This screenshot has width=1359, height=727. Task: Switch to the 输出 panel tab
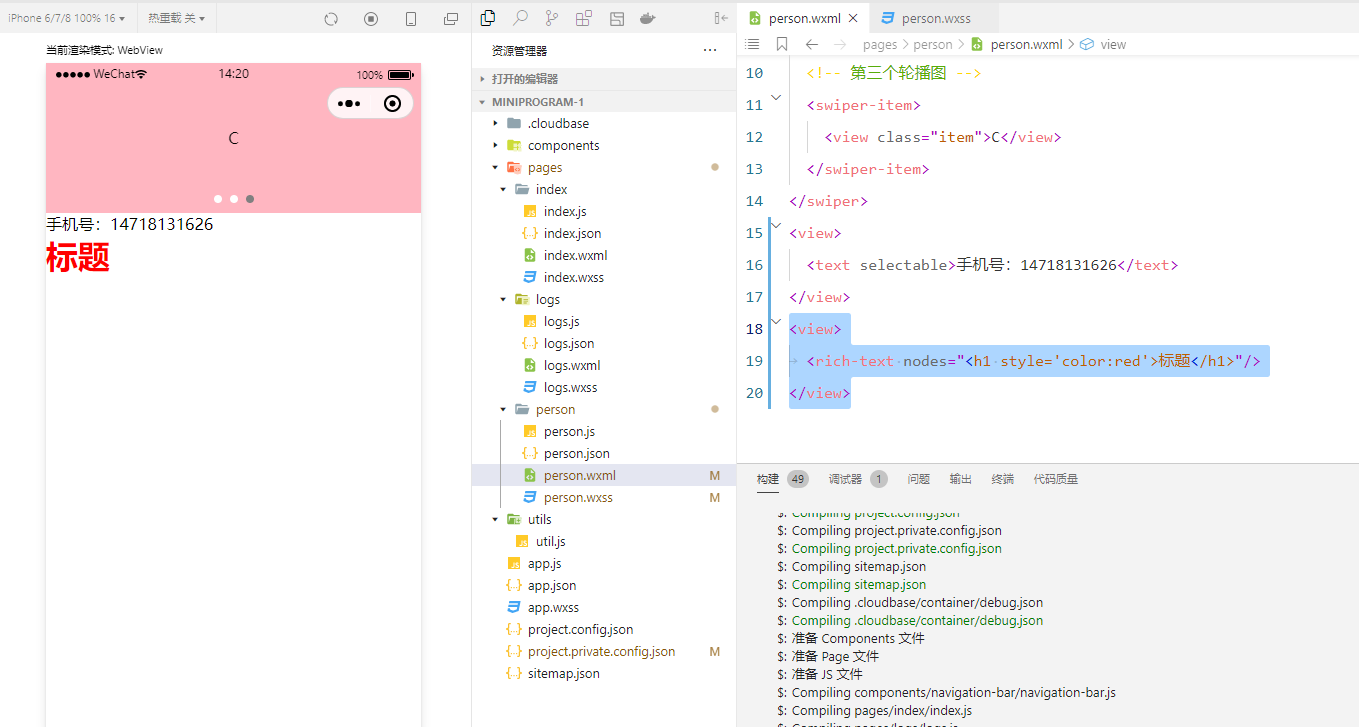[960, 479]
